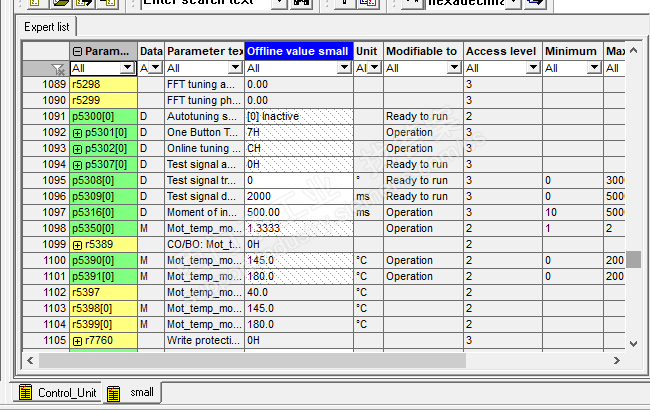
Task: Click the Modifiable to column header
Action: [x=423, y=51]
